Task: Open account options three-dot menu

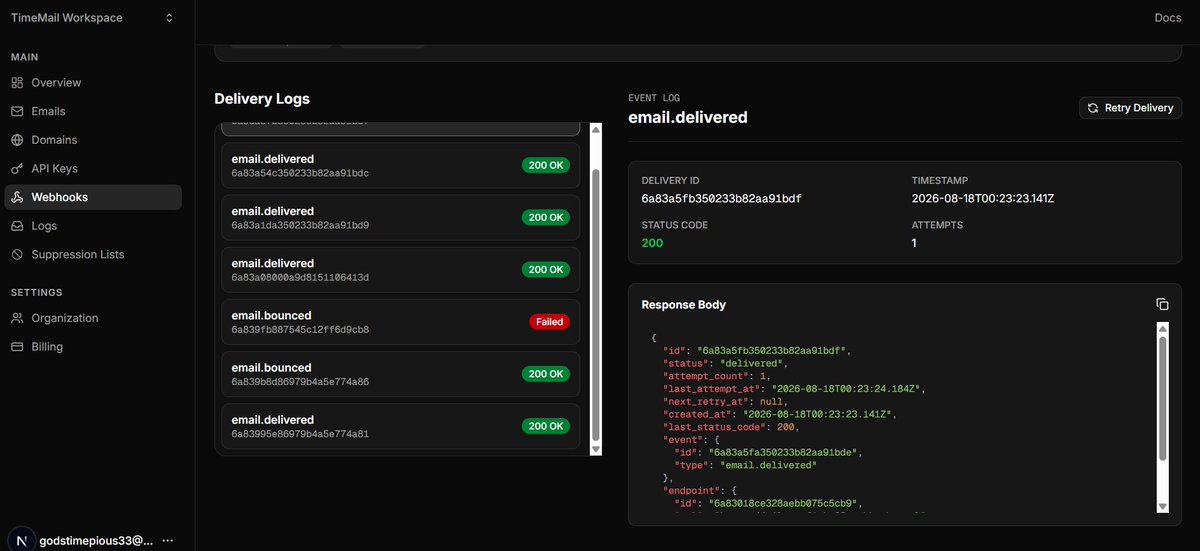Action: (167, 540)
